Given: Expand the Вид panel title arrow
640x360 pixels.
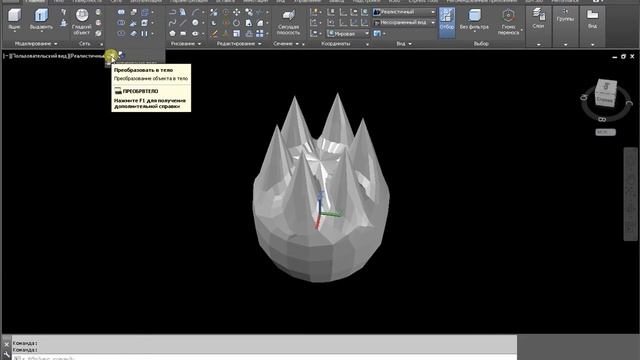Looking at the screenshot, I should point(410,44).
